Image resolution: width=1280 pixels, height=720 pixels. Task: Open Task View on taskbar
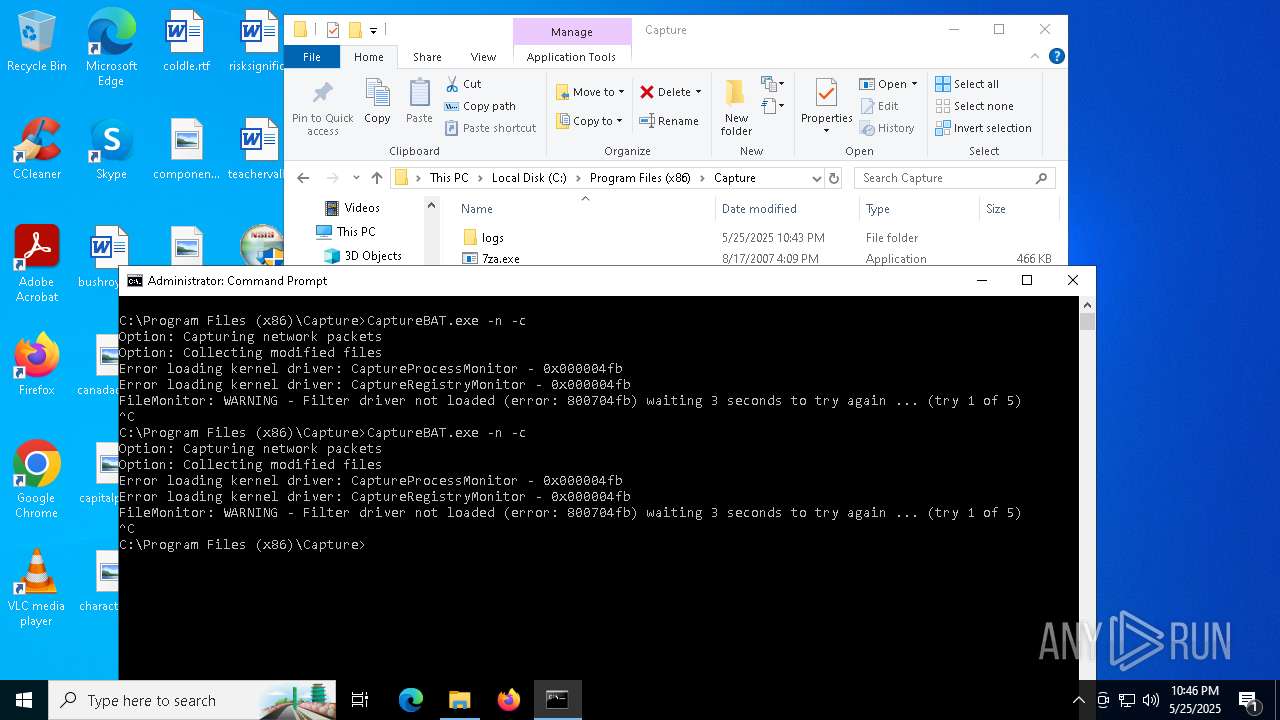(x=360, y=700)
